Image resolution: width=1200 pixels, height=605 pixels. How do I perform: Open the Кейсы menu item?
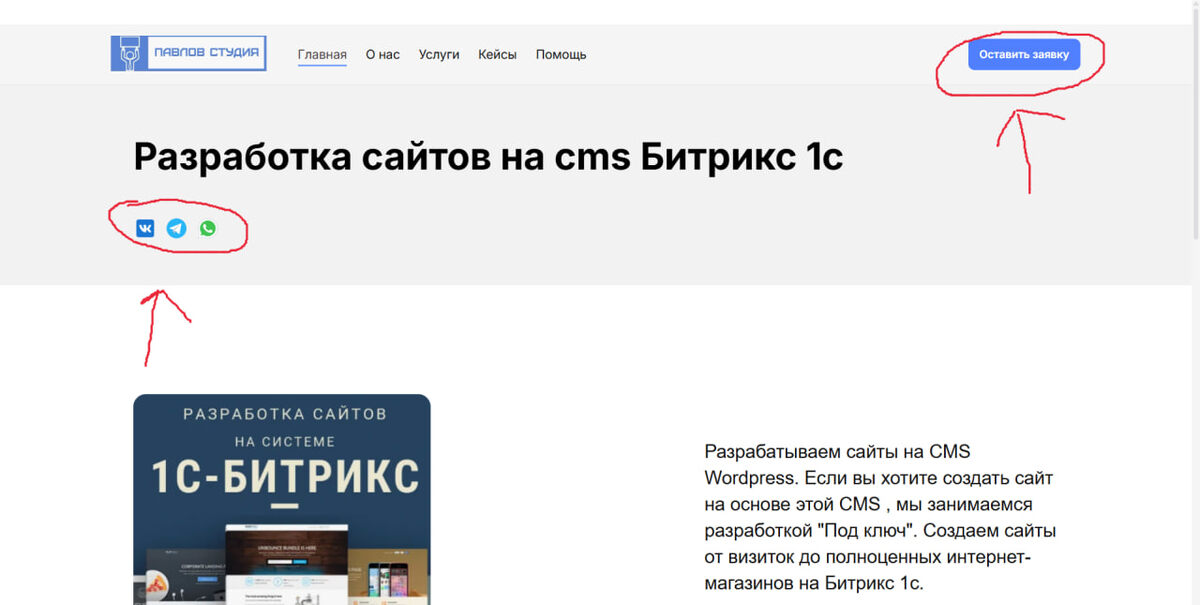[x=497, y=54]
